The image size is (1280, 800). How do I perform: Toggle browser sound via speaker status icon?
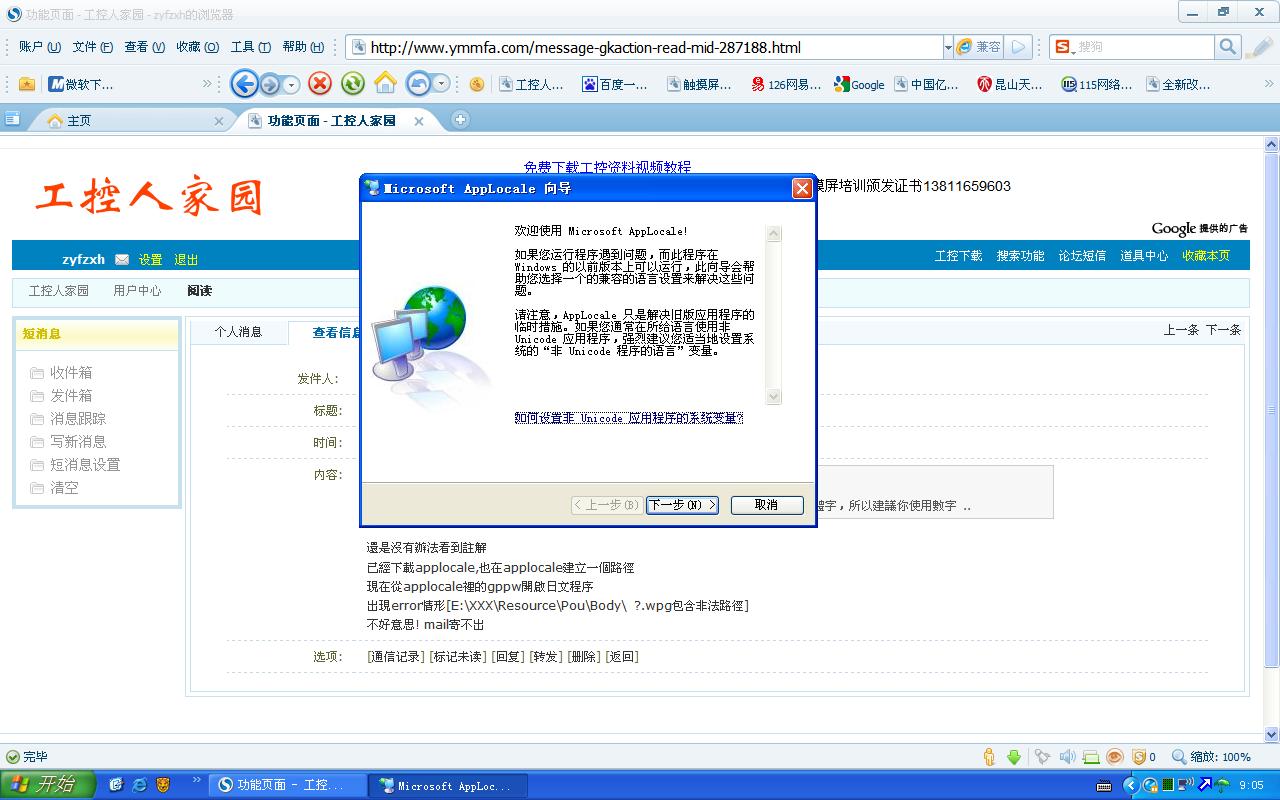pyautogui.click(x=1067, y=757)
